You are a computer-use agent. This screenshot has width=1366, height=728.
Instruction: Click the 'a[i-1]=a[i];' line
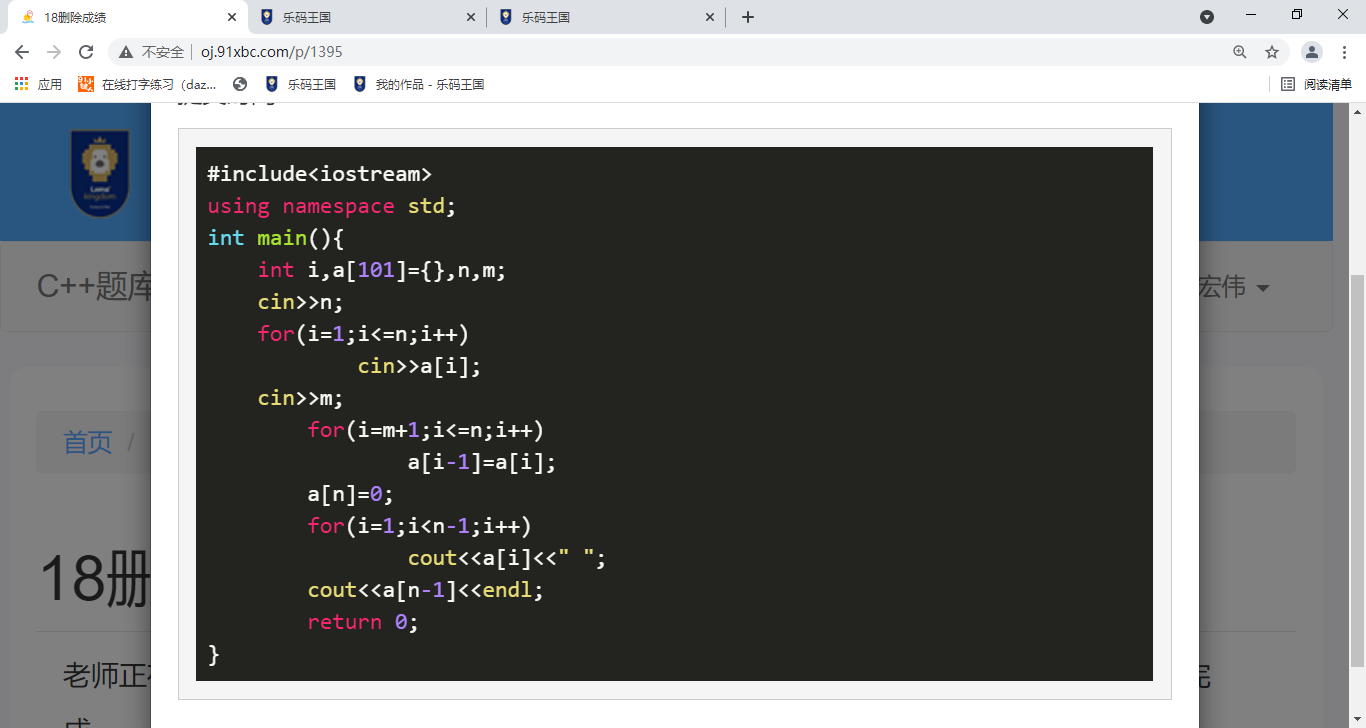tap(481, 462)
